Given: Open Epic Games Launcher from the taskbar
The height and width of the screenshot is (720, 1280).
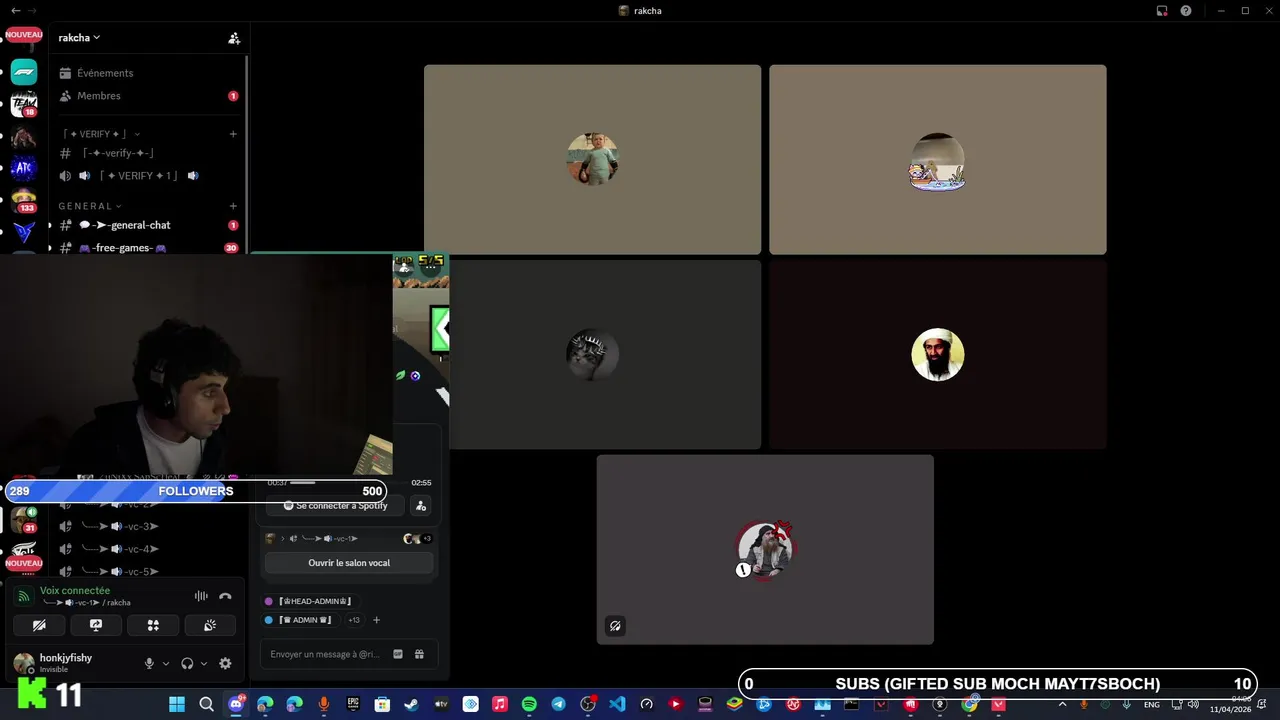Looking at the screenshot, I should click(x=353, y=704).
